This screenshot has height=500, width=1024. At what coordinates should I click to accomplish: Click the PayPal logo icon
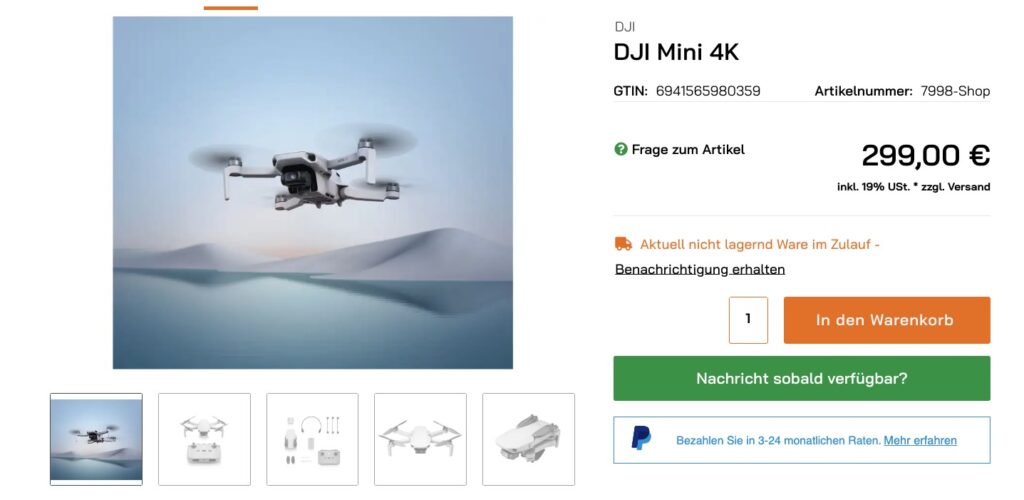tap(641, 438)
